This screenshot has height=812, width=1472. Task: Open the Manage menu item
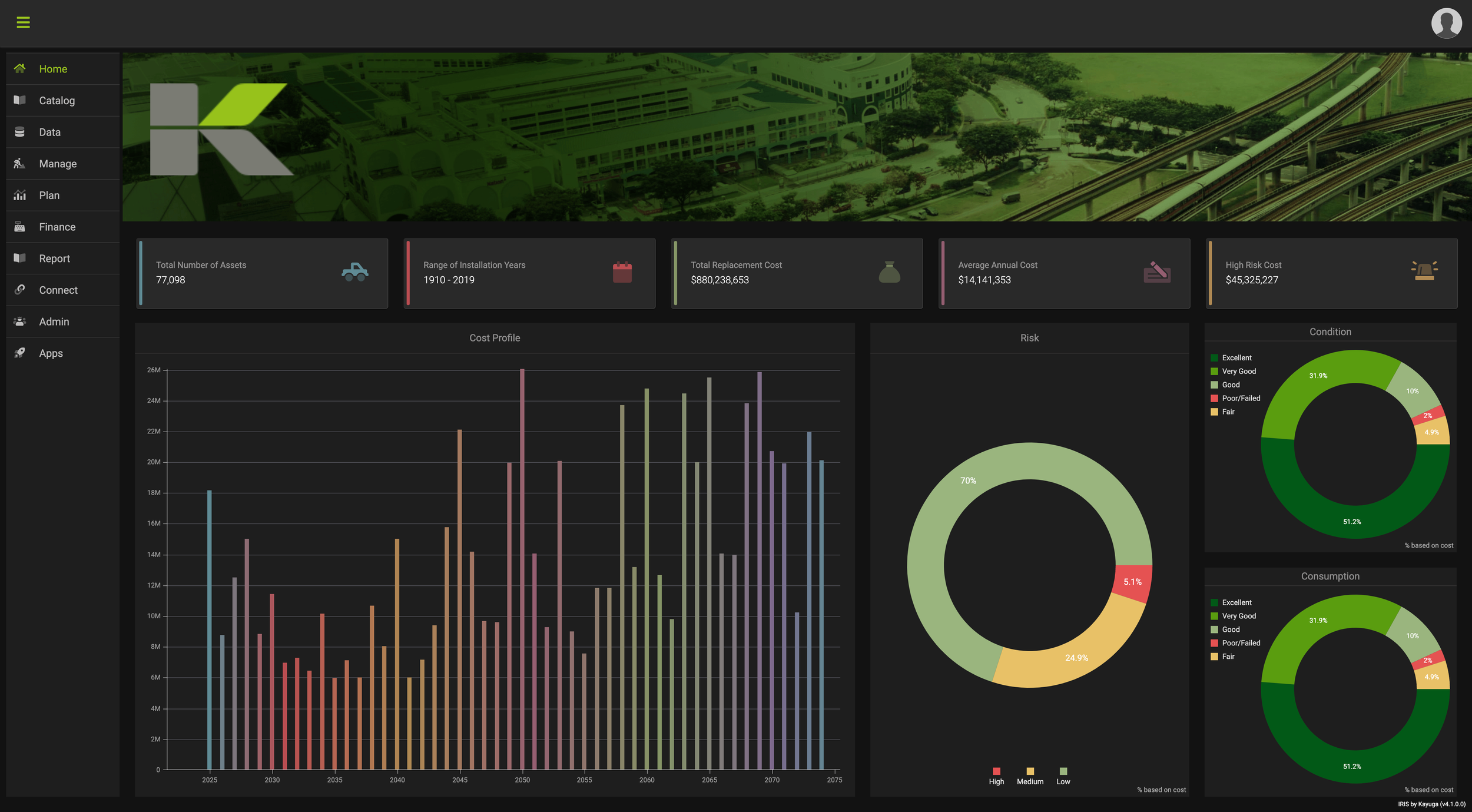pos(58,164)
